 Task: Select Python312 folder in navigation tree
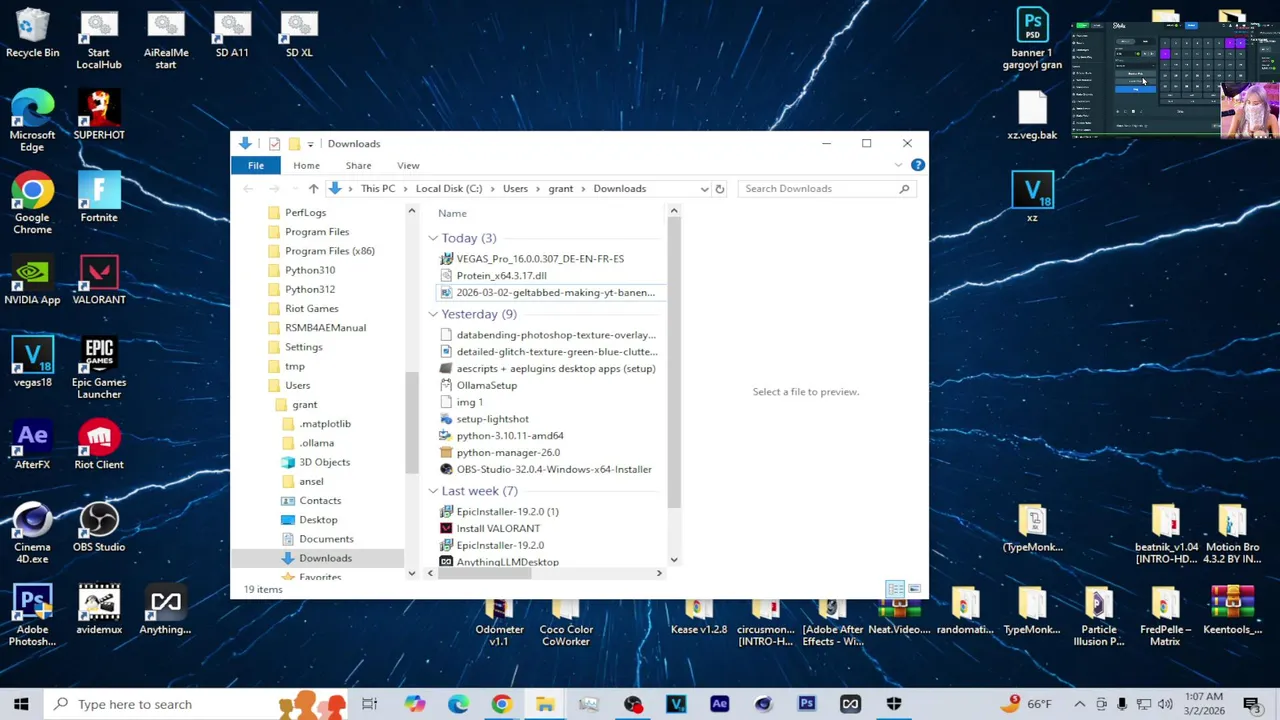tap(310, 289)
